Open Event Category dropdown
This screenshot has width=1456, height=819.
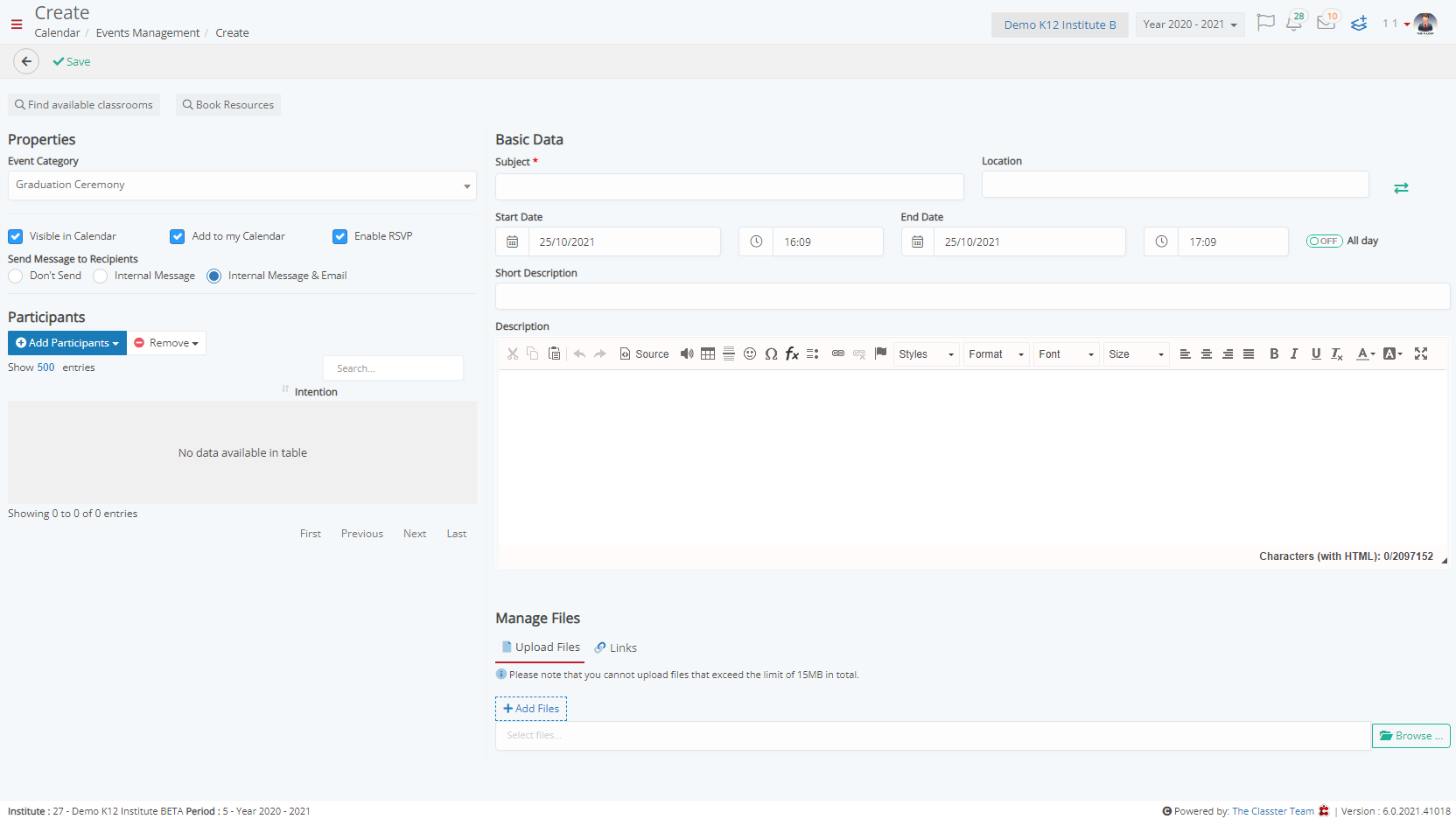(x=242, y=185)
